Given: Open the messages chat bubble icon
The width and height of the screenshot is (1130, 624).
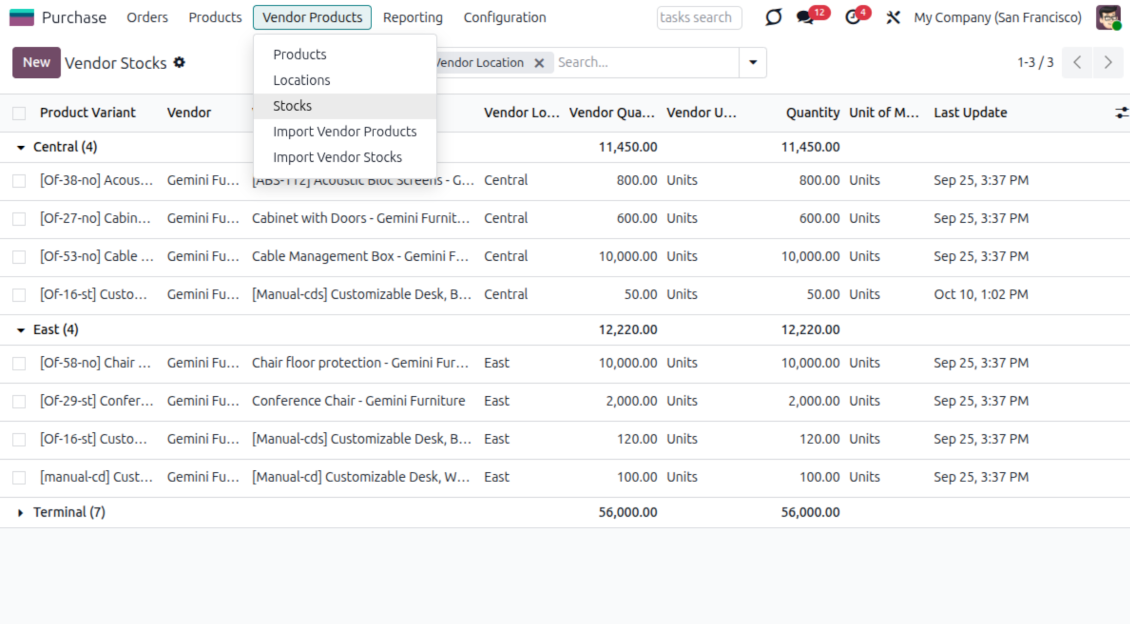Looking at the screenshot, I should [x=806, y=18].
